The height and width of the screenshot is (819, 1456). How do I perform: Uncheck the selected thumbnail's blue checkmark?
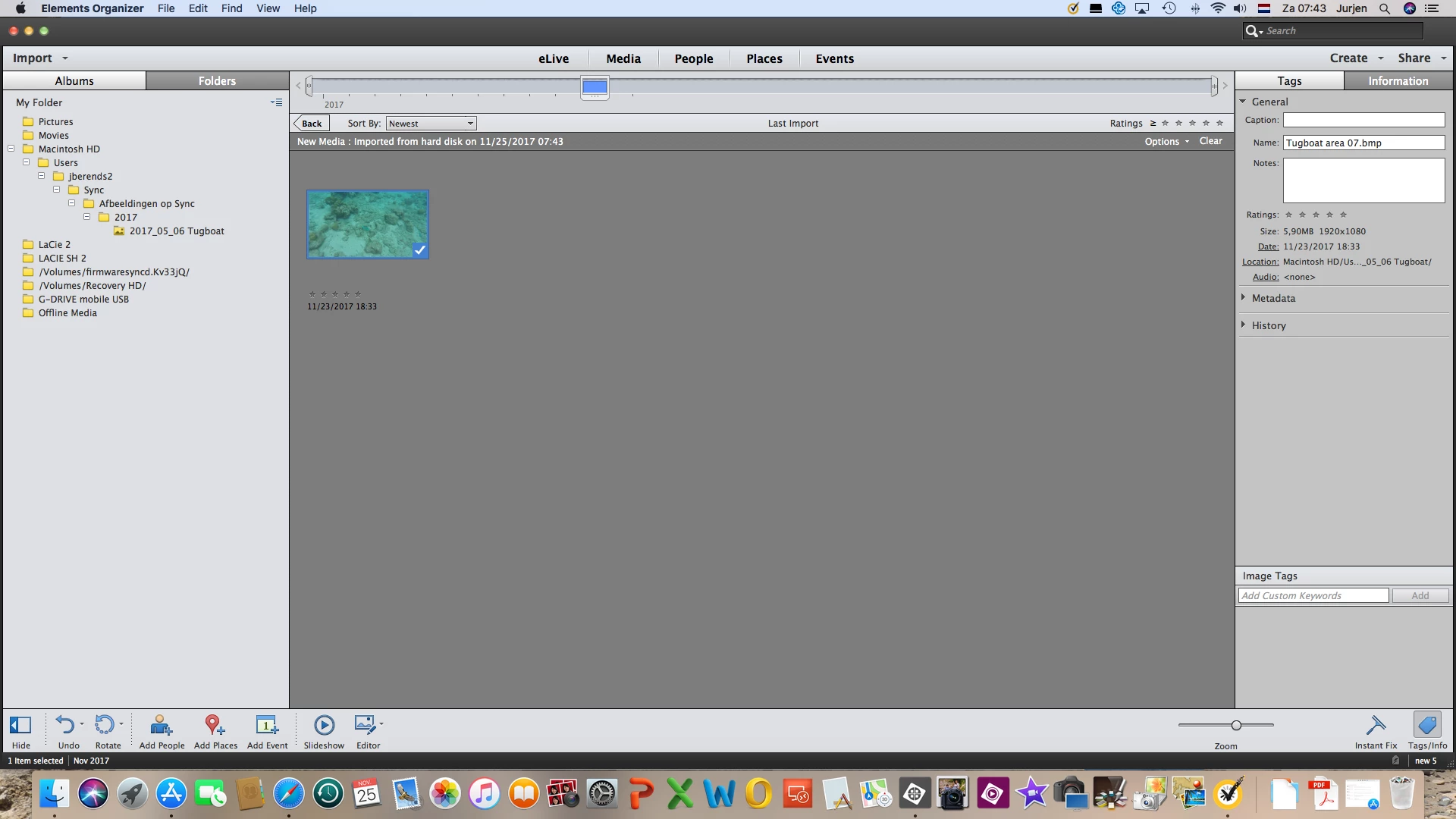click(420, 249)
